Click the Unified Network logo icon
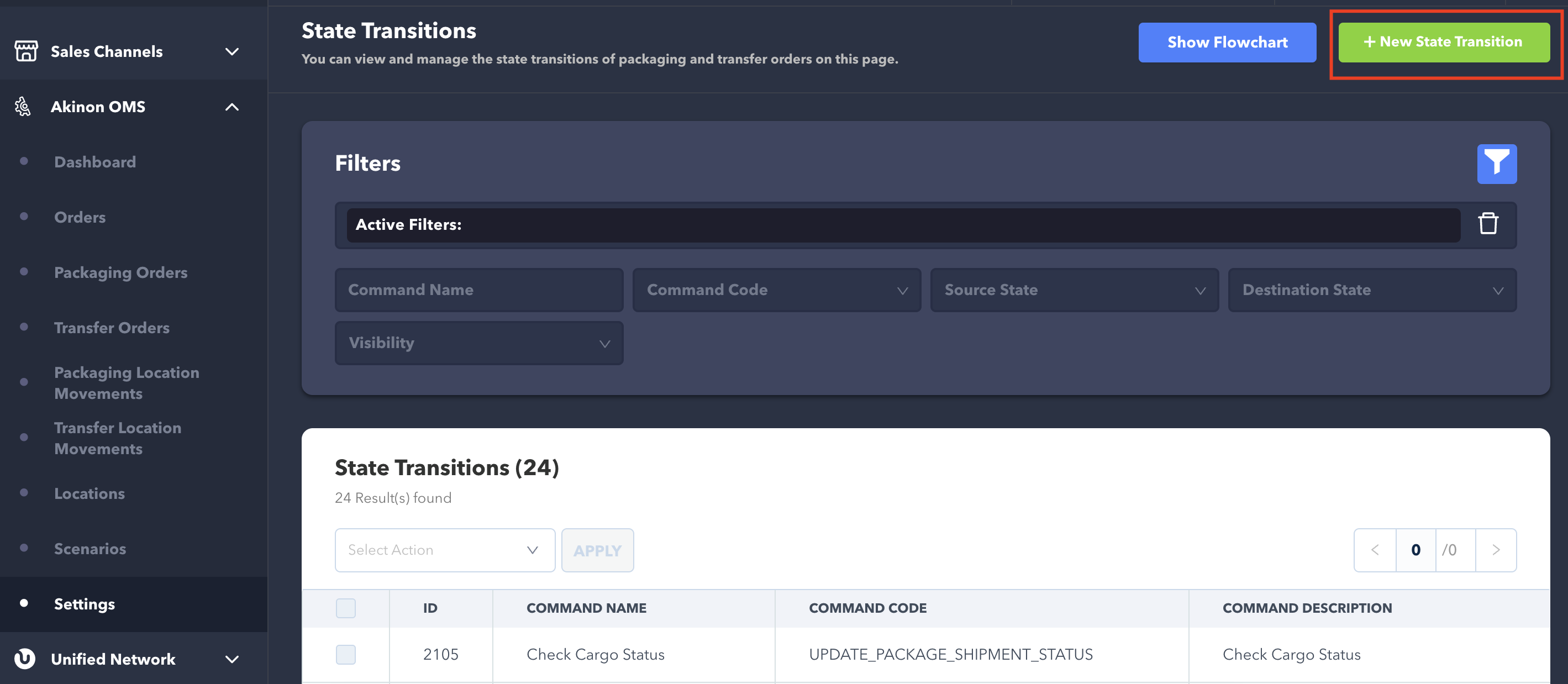 pyautogui.click(x=24, y=659)
